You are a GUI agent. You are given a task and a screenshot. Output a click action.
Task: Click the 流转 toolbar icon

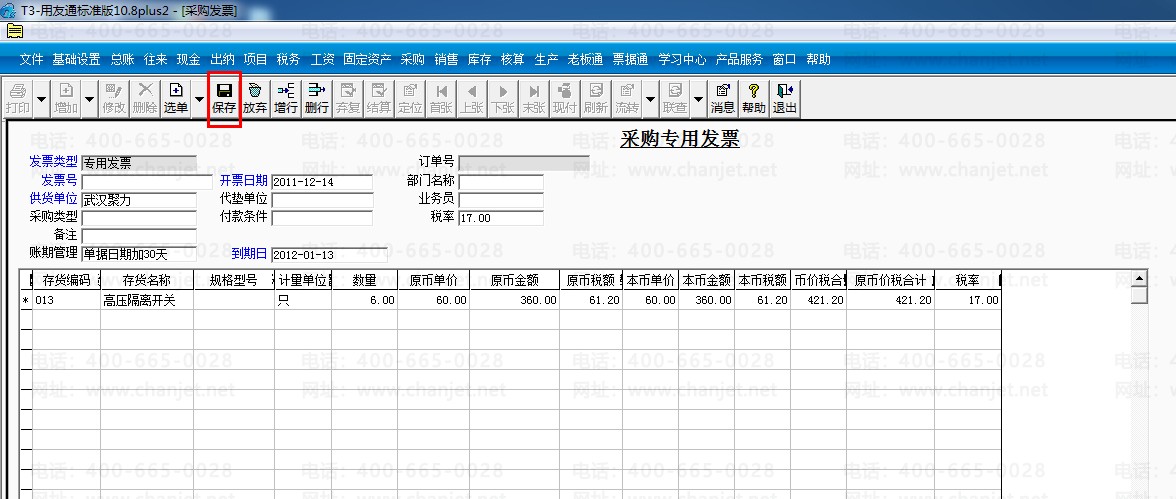627,98
